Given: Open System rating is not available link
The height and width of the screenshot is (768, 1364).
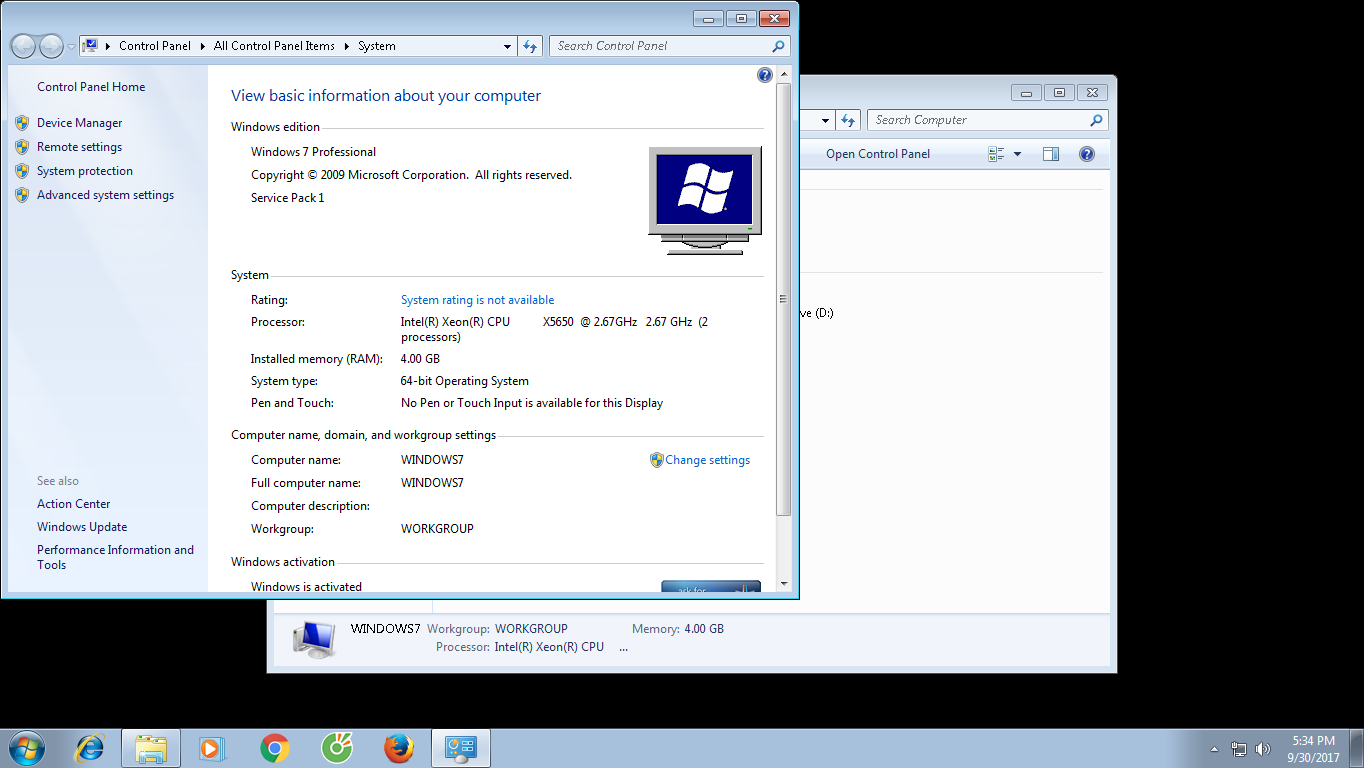Looking at the screenshot, I should [477, 300].
